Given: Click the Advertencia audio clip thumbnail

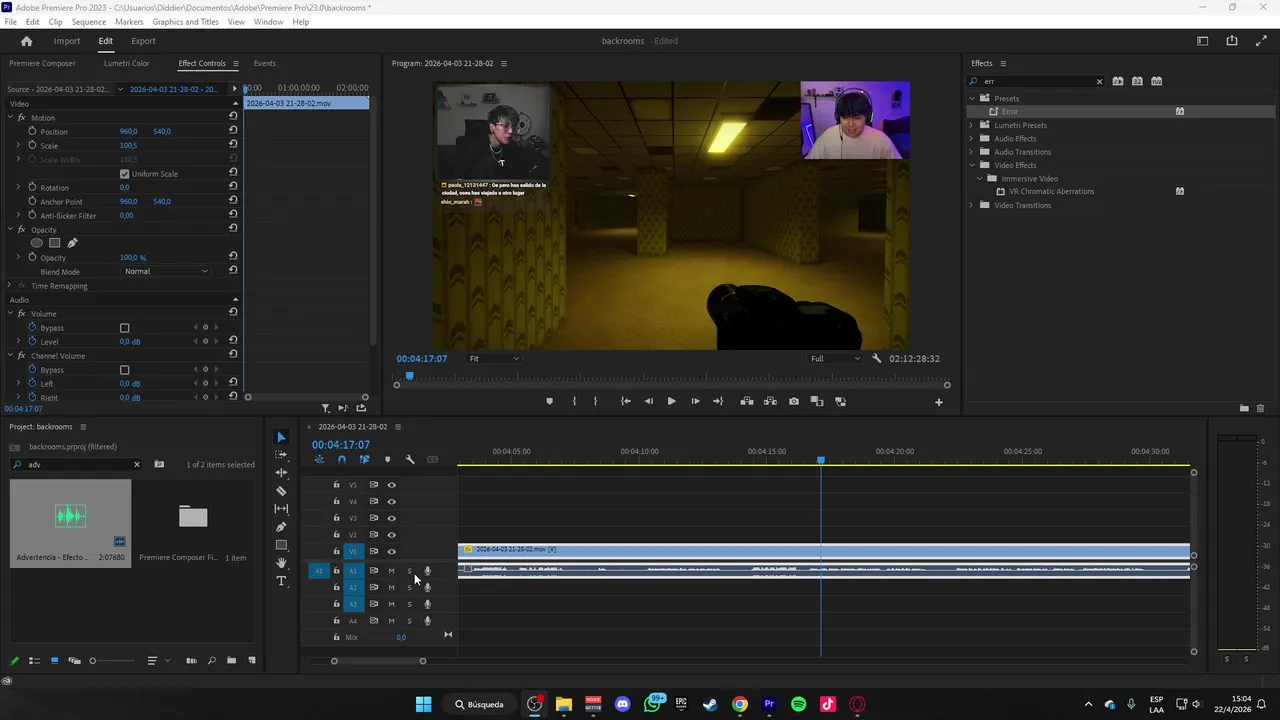Looking at the screenshot, I should point(70,516).
